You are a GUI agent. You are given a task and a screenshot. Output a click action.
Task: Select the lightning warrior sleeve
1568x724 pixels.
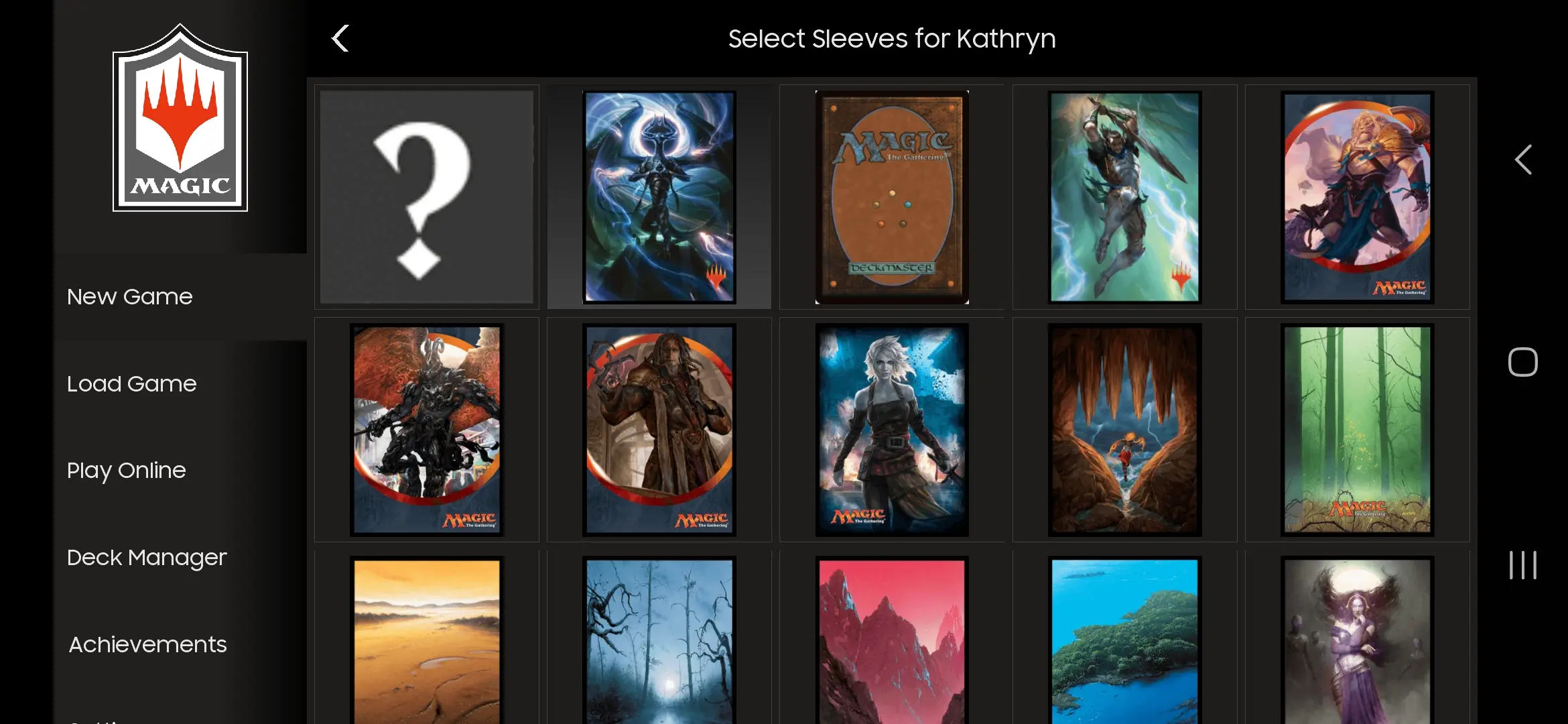coord(1124,197)
